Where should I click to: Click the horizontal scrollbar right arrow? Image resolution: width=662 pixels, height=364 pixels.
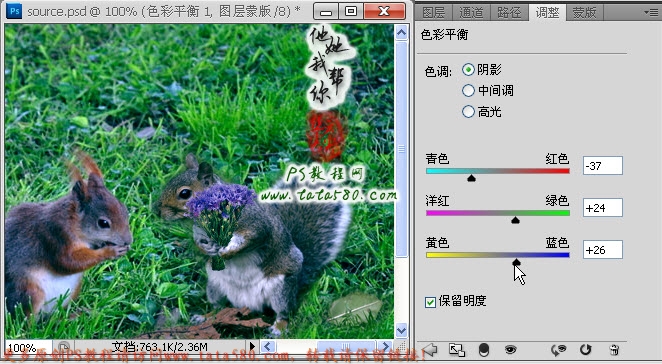click(x=384, y=347)
